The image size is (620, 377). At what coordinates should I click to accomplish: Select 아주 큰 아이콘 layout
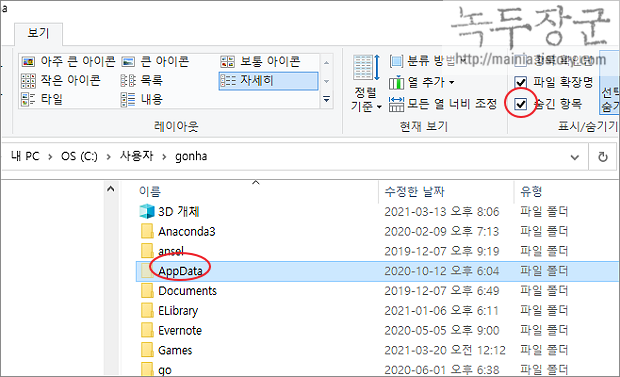(x=68, y=61)
